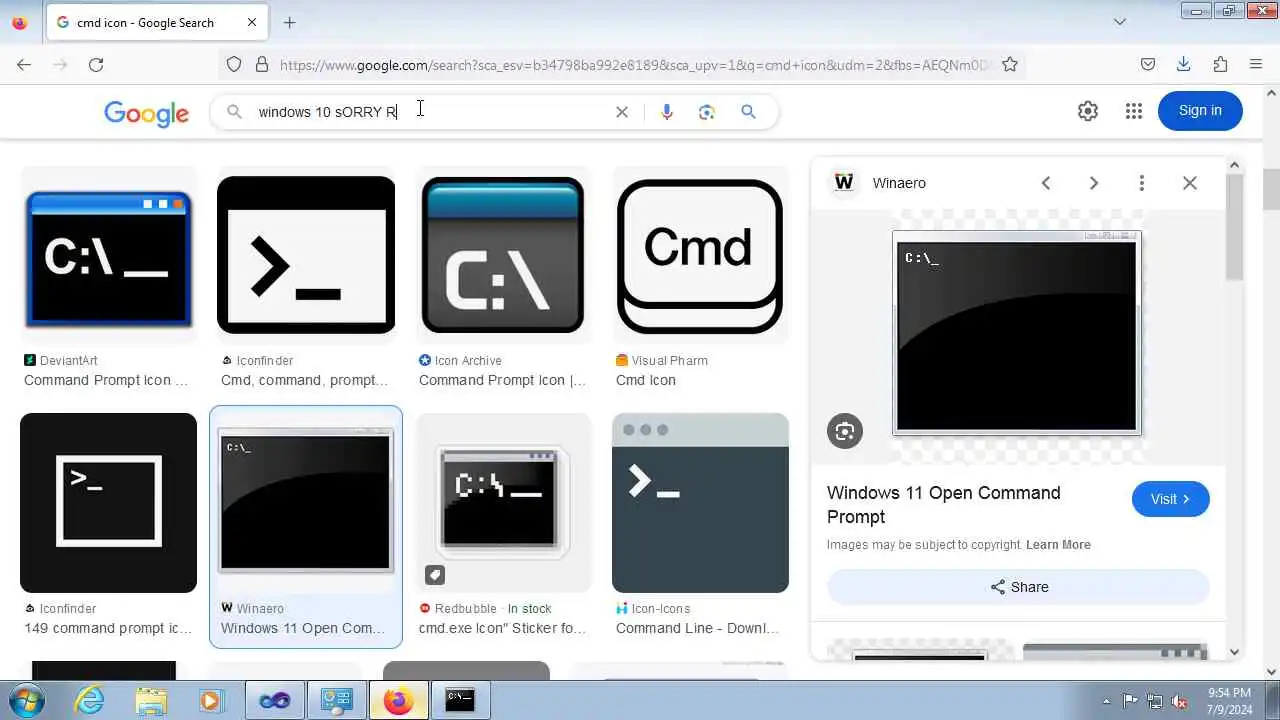Submit search with the magnifier button

tap(748, 112)
